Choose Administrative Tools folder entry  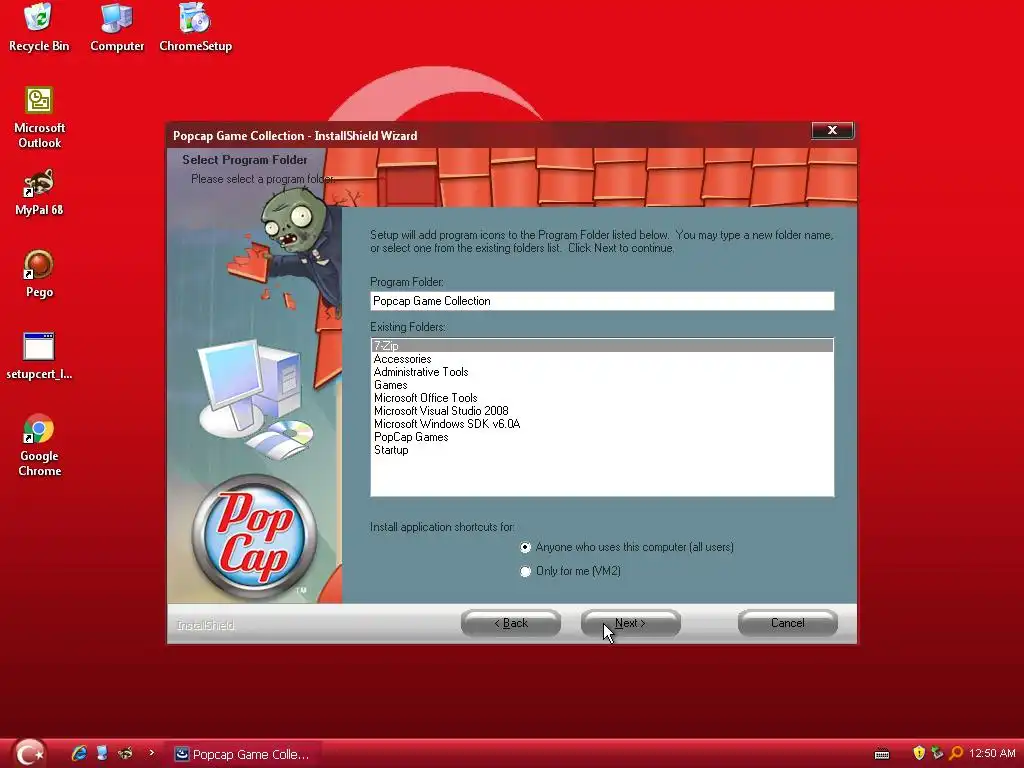tap(602, 372)
